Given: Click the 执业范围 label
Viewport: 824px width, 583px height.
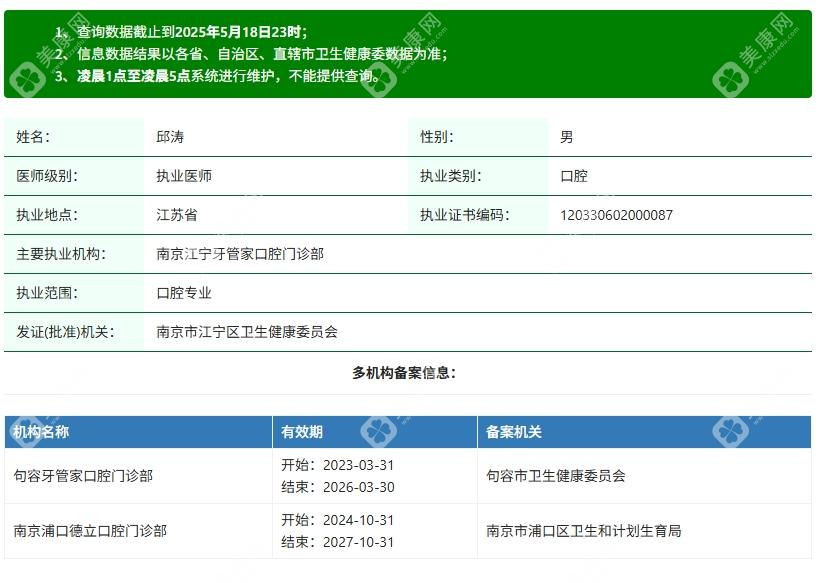Looking at the screenshot, I should 47,293.
